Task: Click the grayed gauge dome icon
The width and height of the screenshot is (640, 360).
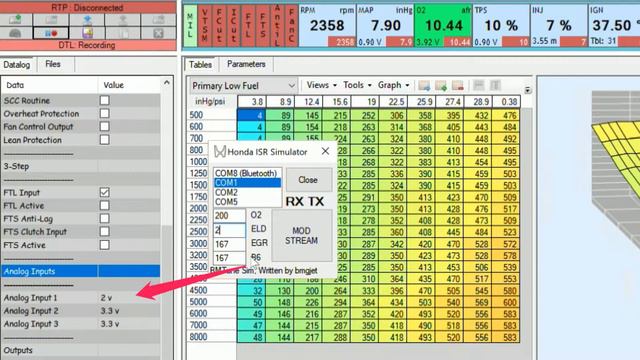Action: coord(16,33)
